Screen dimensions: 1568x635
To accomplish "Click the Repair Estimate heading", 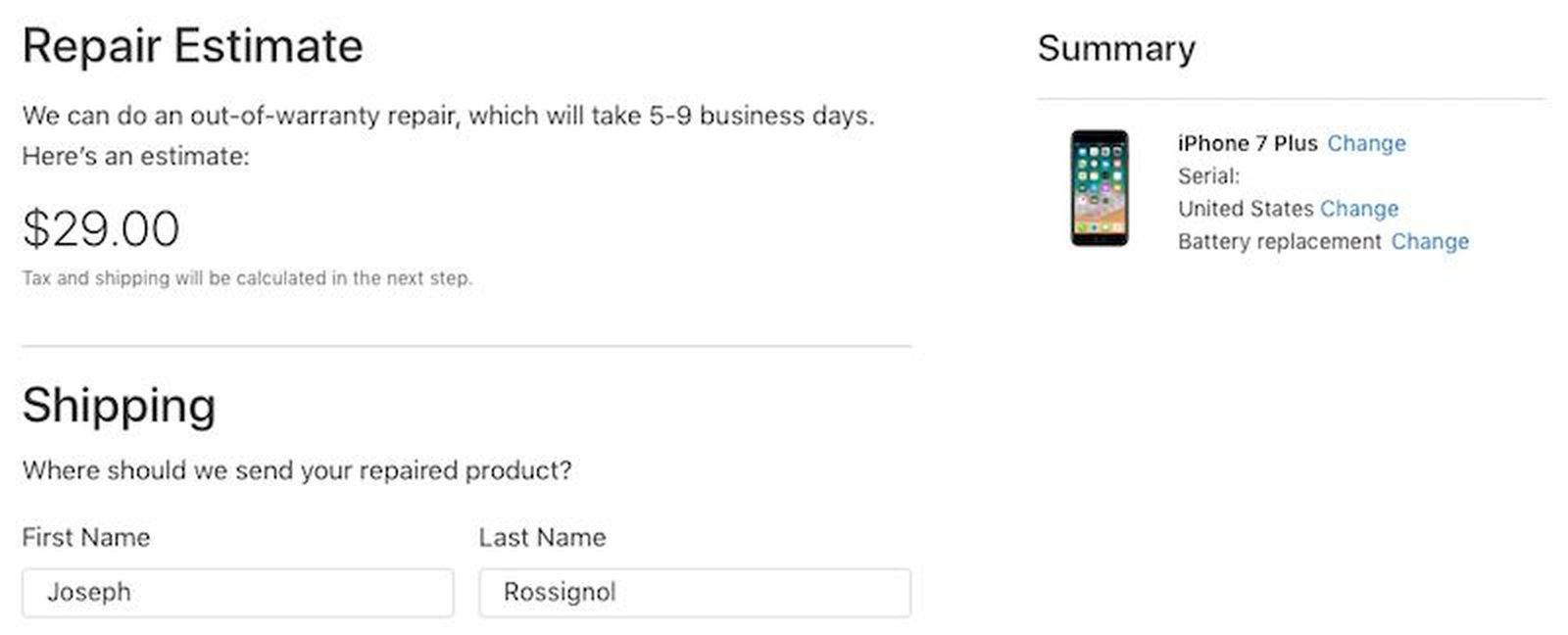I will [x=193, y=44].
